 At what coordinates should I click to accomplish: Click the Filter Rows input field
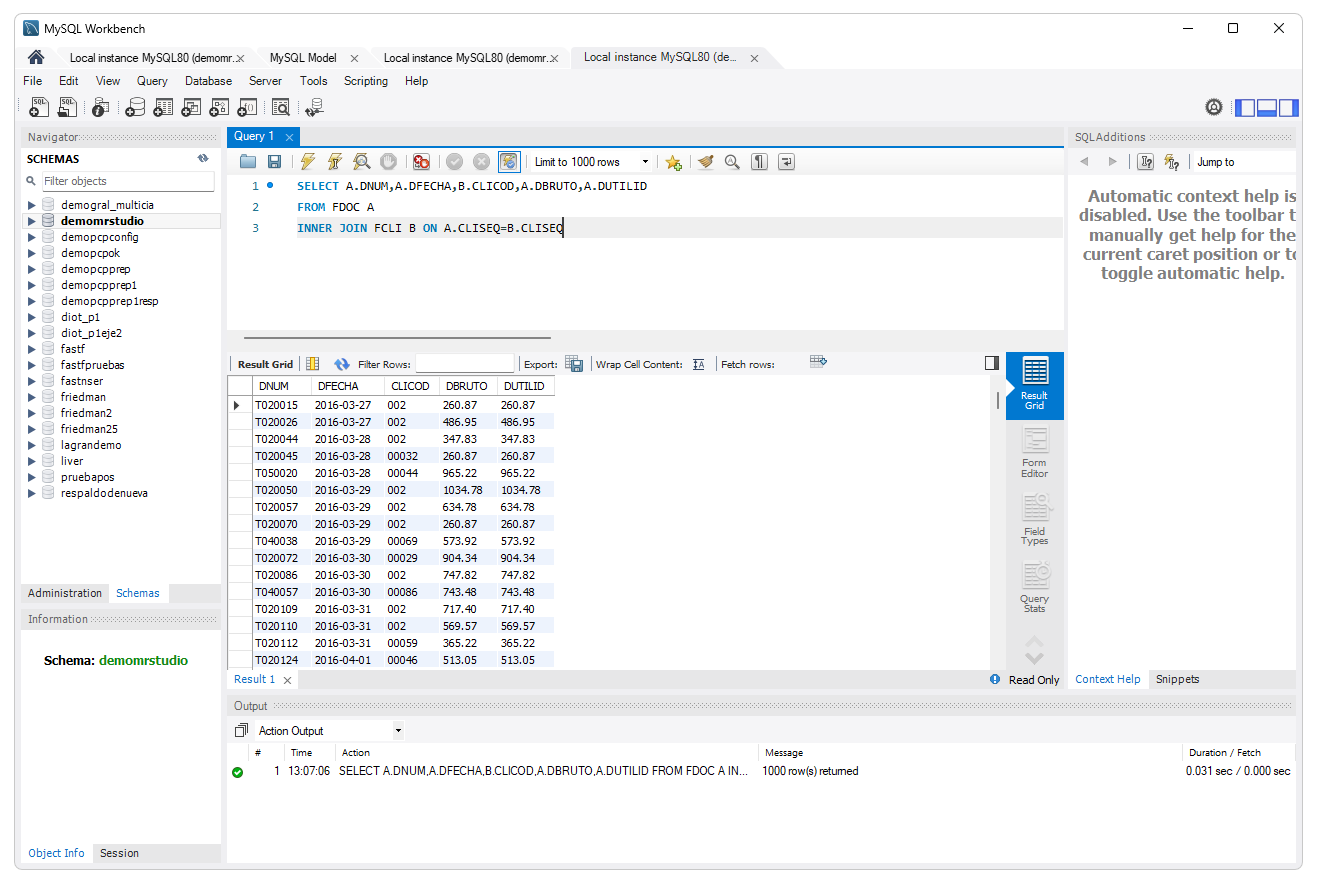tap(464, 364)
